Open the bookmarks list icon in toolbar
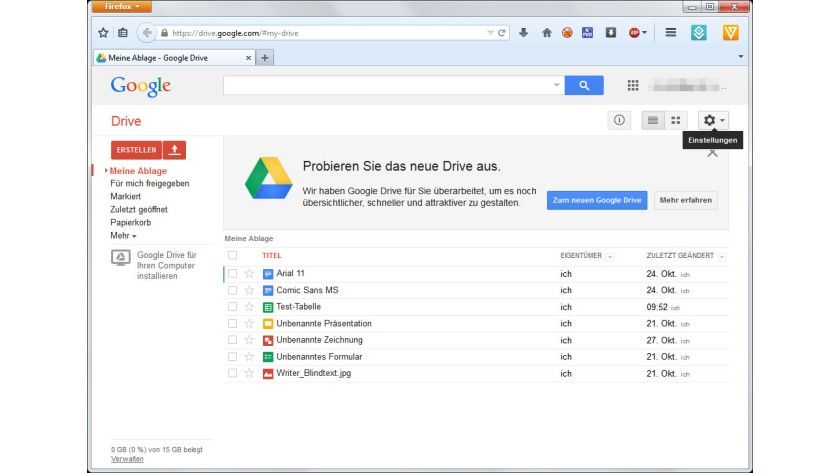This screenshot has height=473, width=840. tap(123, 33)
